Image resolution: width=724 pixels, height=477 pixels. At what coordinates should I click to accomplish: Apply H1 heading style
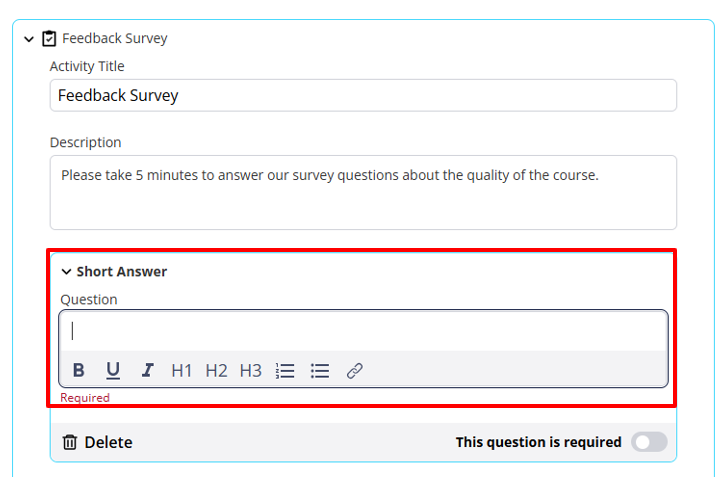(x=181, y=370)
